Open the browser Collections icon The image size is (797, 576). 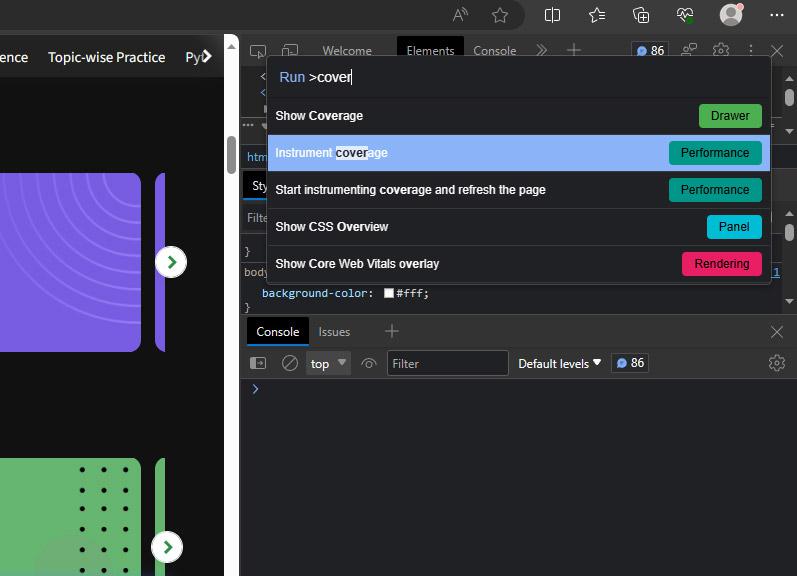pyautogui.click(x=641, y=15)
